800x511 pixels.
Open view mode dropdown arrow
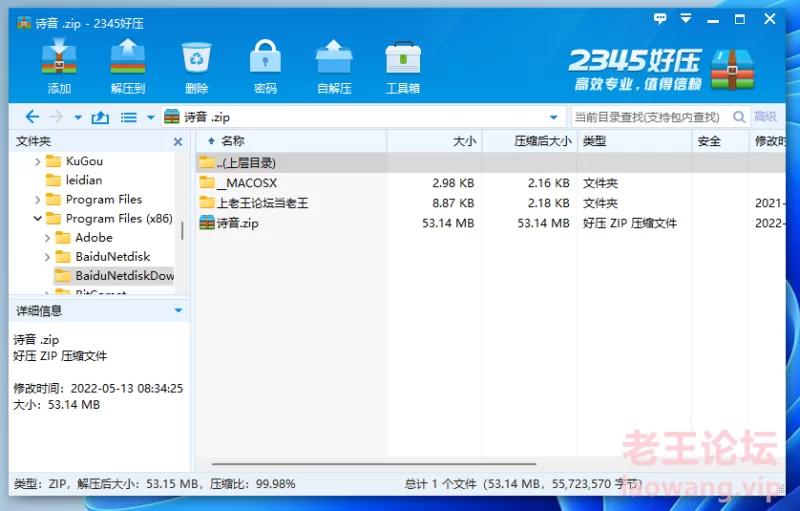pos(151,118)
